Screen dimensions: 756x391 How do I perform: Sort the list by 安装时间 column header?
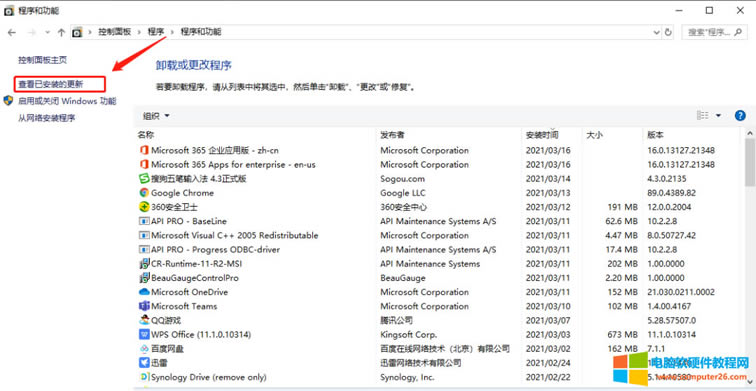(x=542, y=135)
